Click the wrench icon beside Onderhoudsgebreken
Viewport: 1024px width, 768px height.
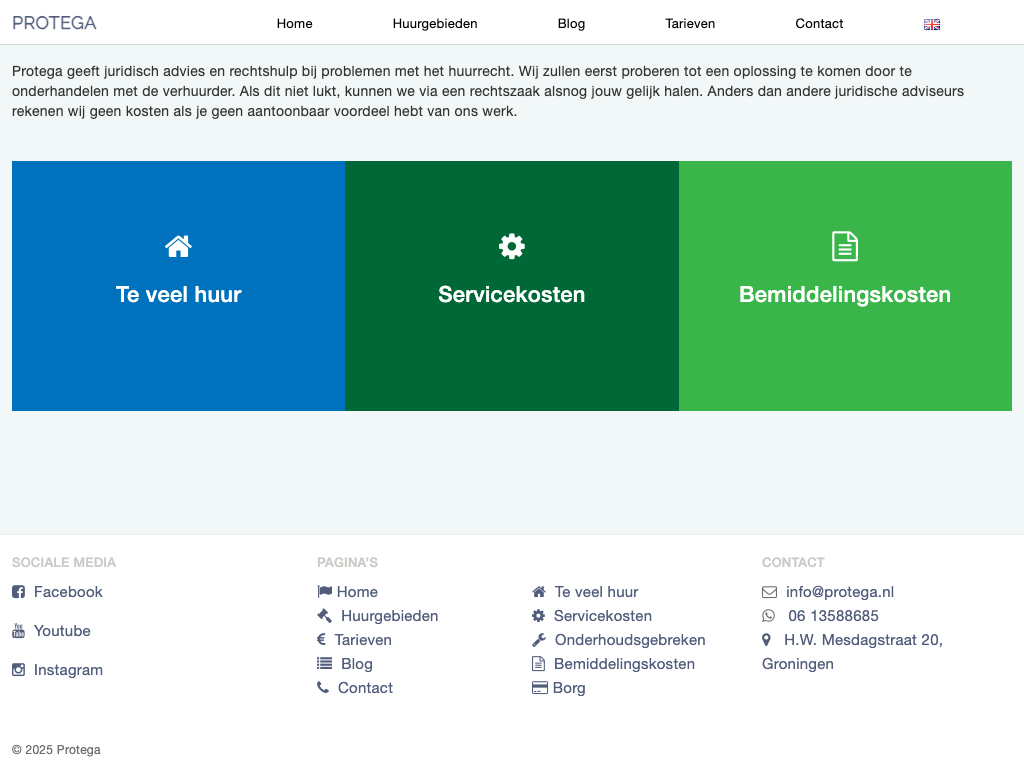(538, 640)
